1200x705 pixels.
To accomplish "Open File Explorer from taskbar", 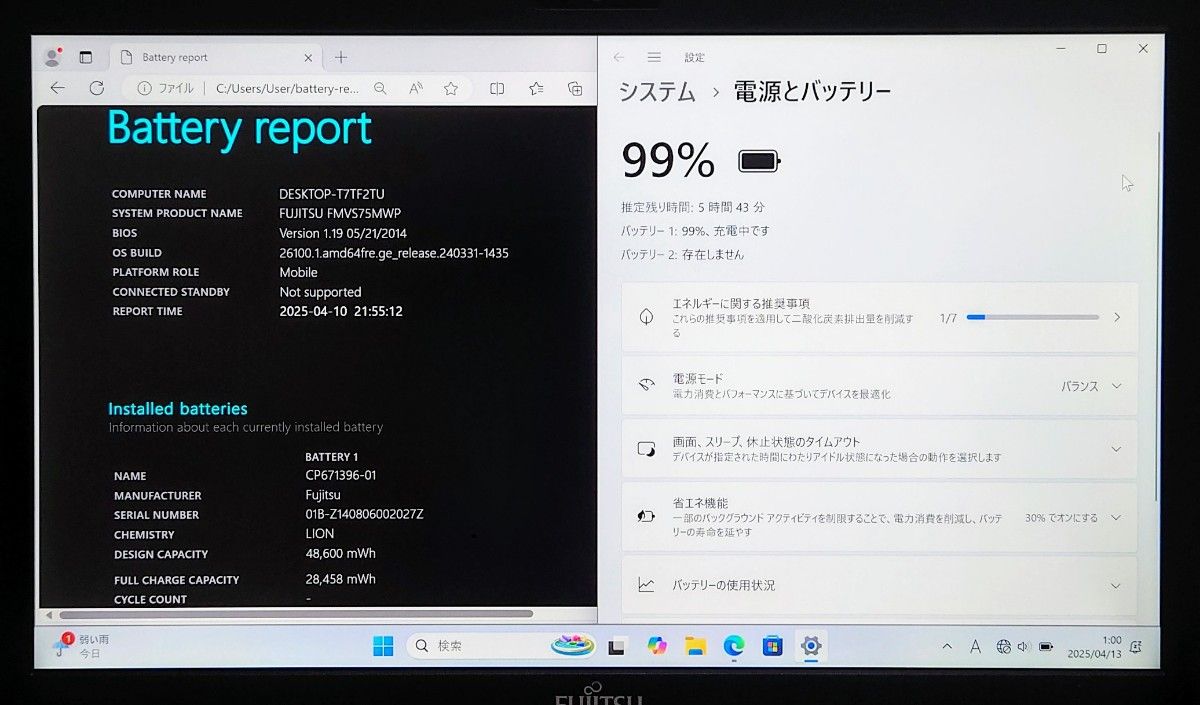I will [695, 646].
